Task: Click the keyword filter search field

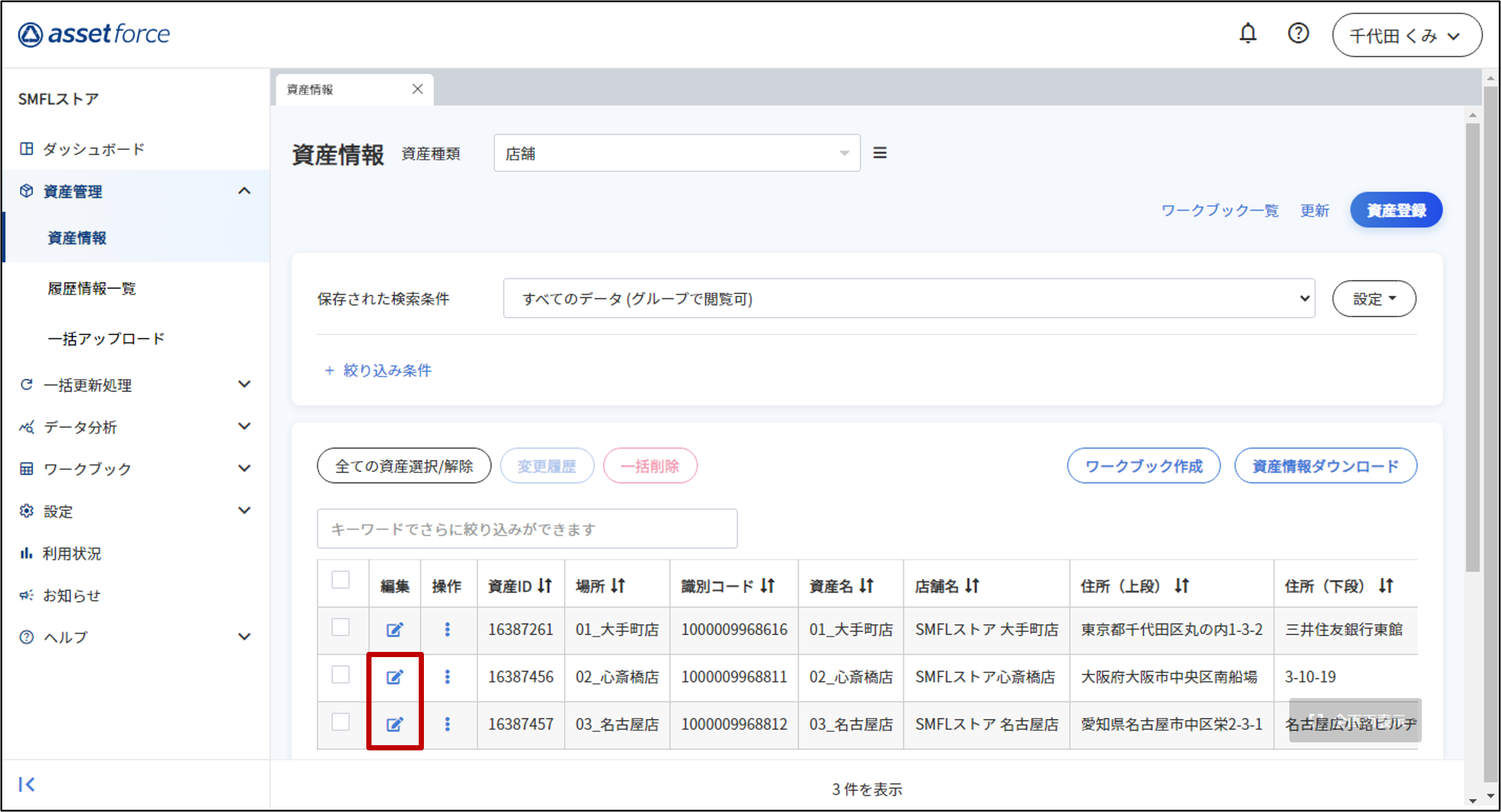Action: (x=527, y=529)
